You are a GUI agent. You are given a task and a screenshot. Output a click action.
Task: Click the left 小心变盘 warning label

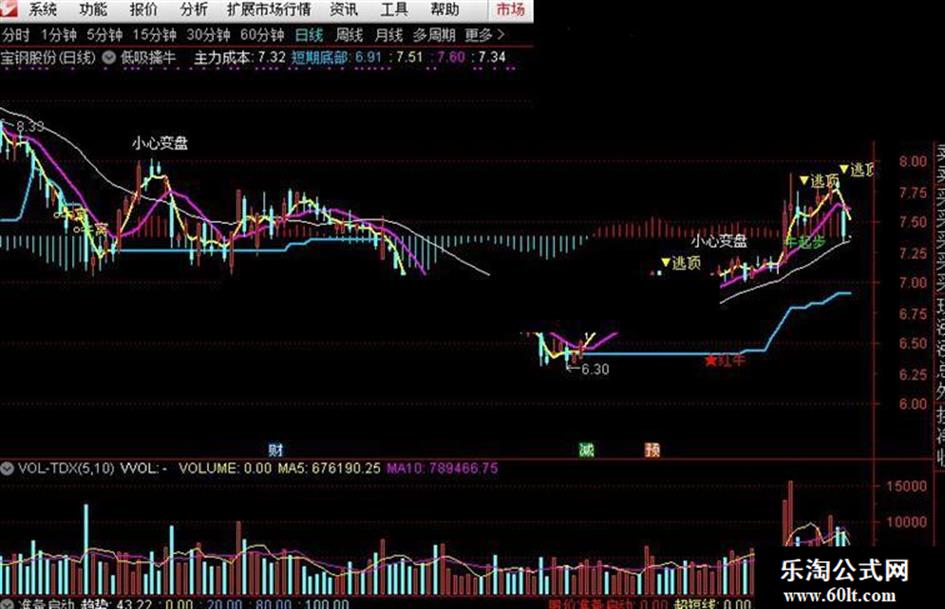[160, 143]
